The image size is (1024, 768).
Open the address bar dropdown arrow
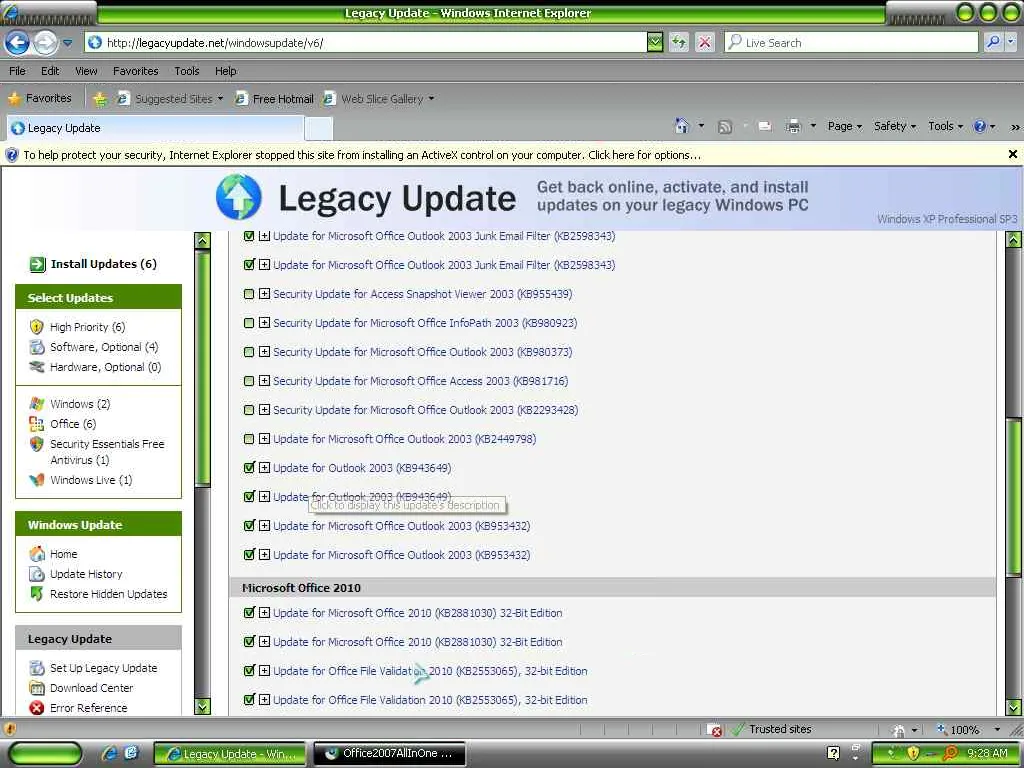[x=655, y=42]
